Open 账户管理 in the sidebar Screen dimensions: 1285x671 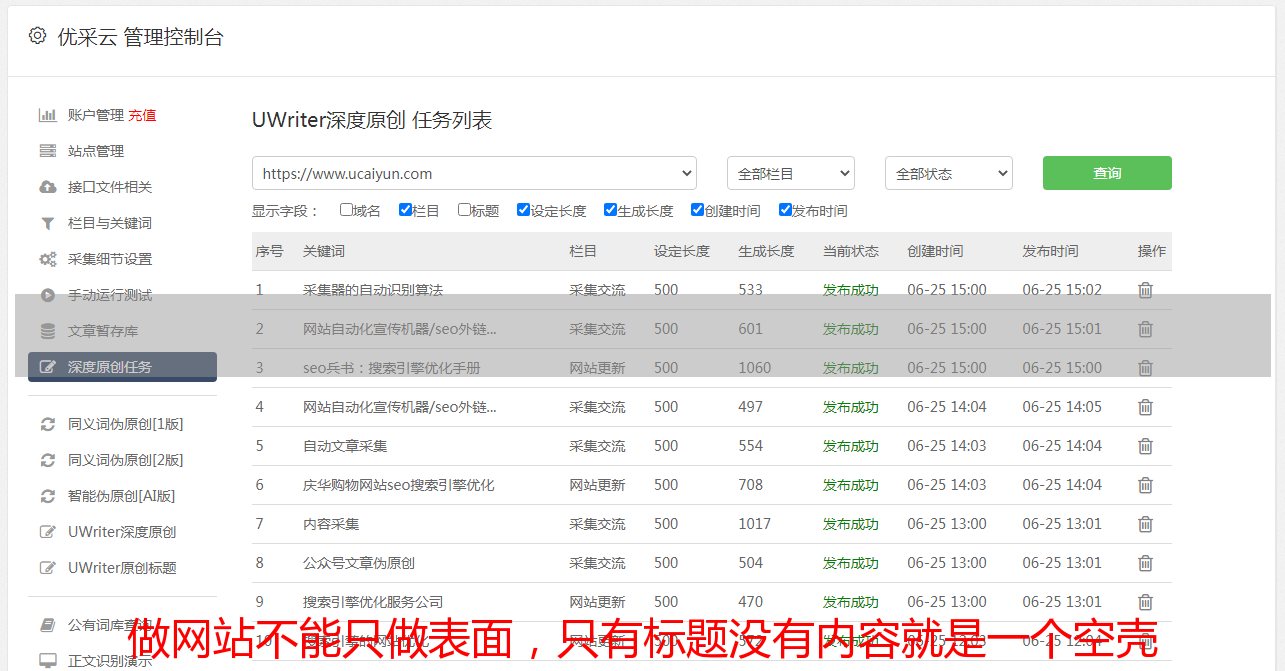click(x=96, y=115)
